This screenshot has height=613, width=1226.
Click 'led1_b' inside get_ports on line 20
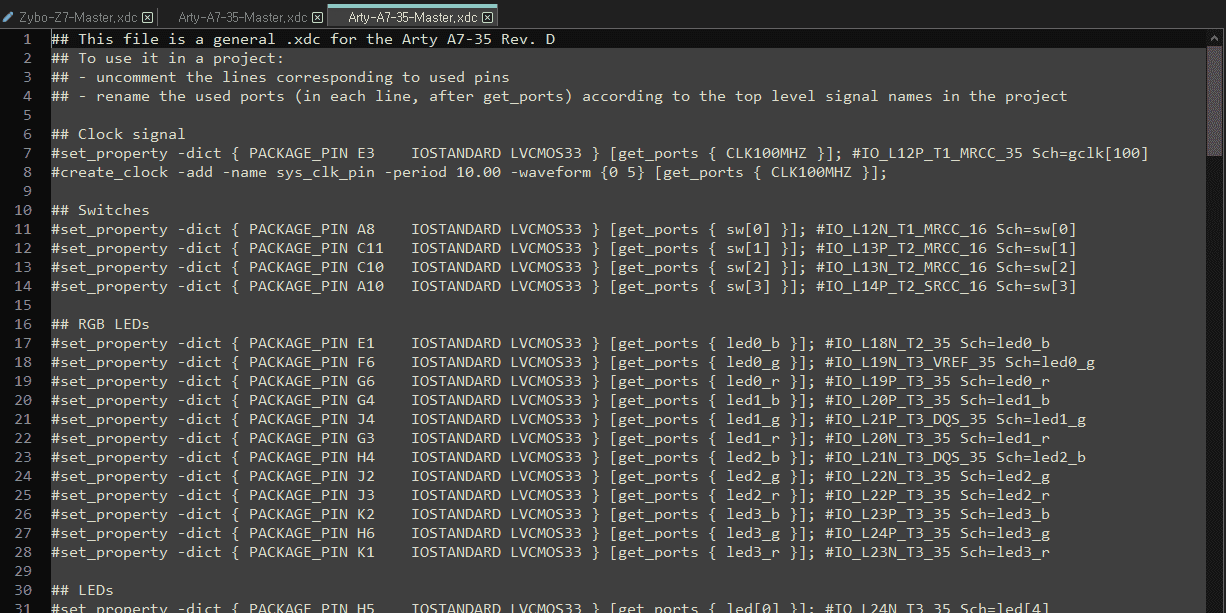(x=753, y=400)
